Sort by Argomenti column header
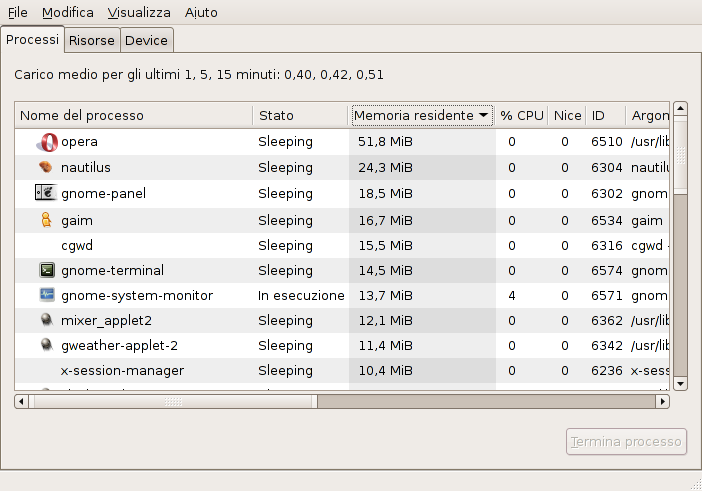The width and height of the screenshot is (702, 491). [x=648, y=115]
